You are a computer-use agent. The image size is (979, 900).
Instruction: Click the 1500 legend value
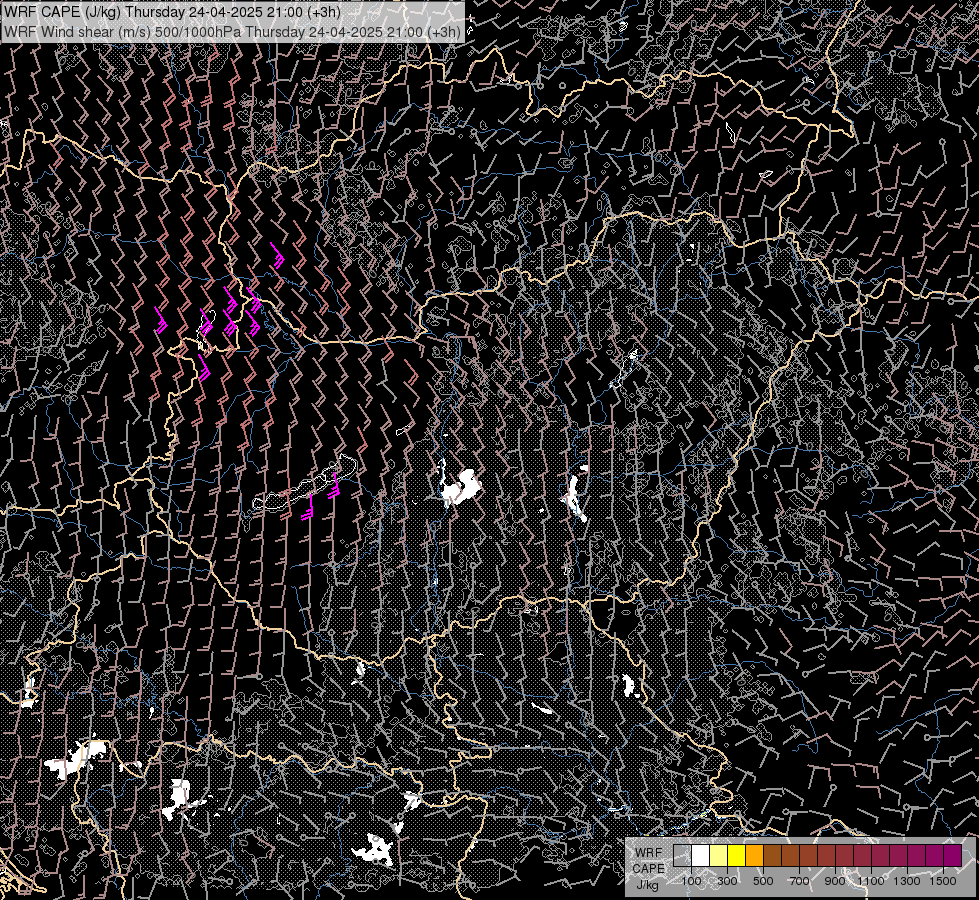(943, 881)
